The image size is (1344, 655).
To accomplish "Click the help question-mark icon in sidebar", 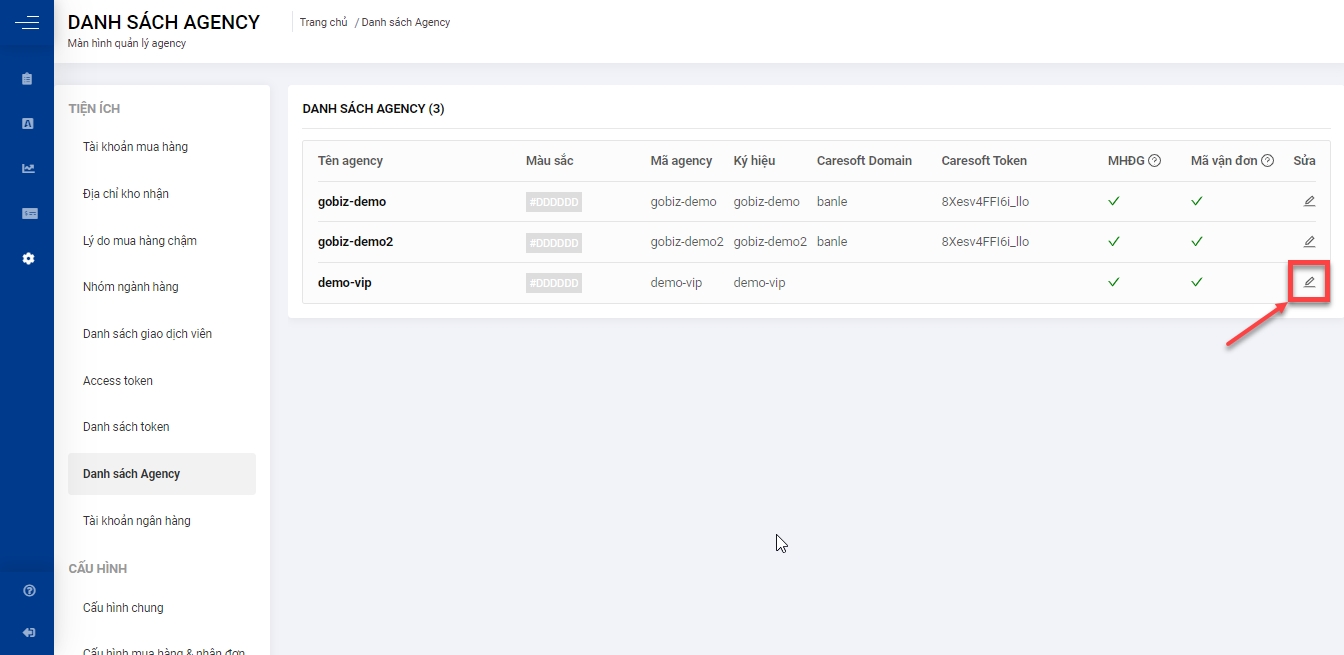I will [28, 591].
